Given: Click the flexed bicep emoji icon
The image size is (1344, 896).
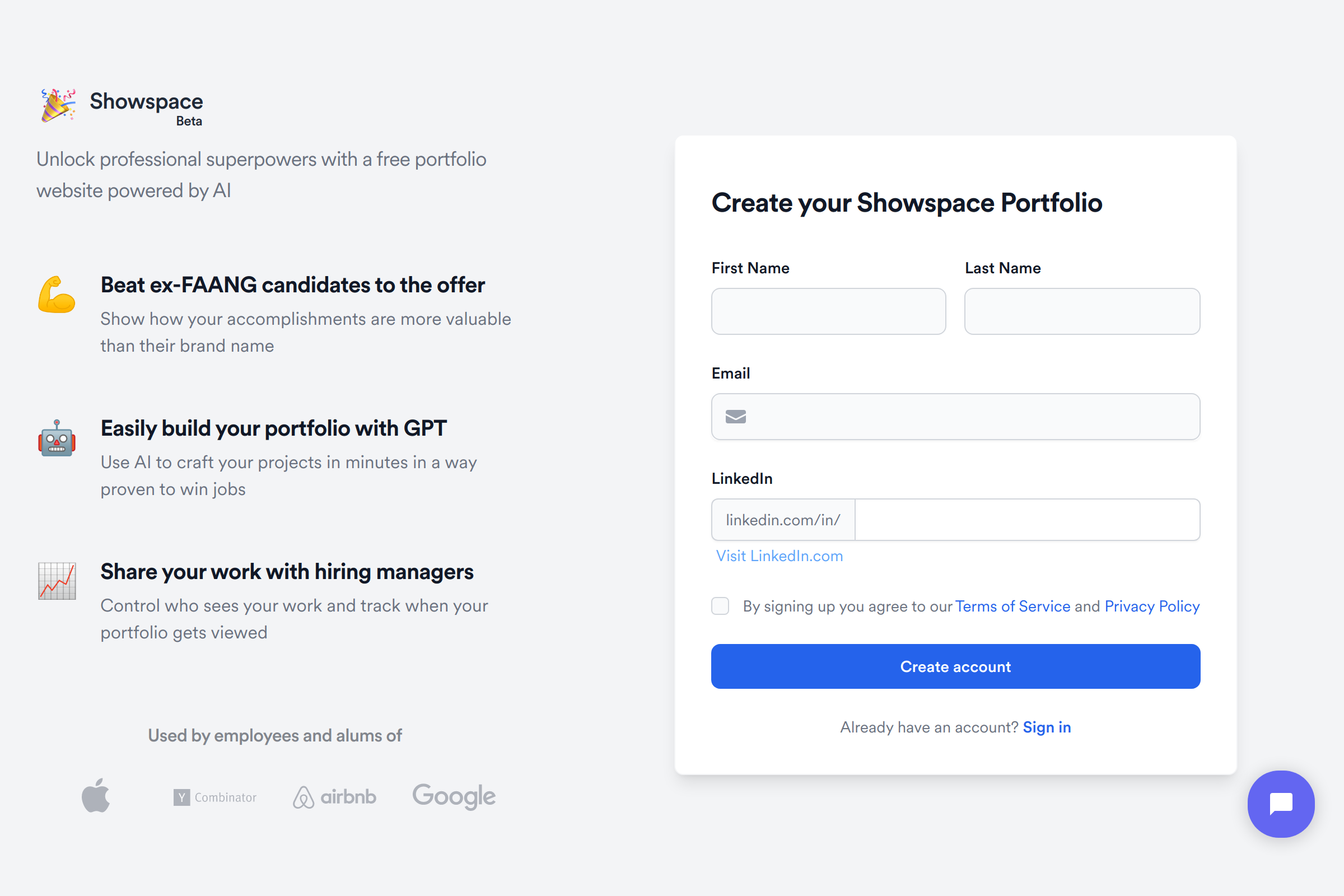Looking at the screenshot, I should [57, 295].
